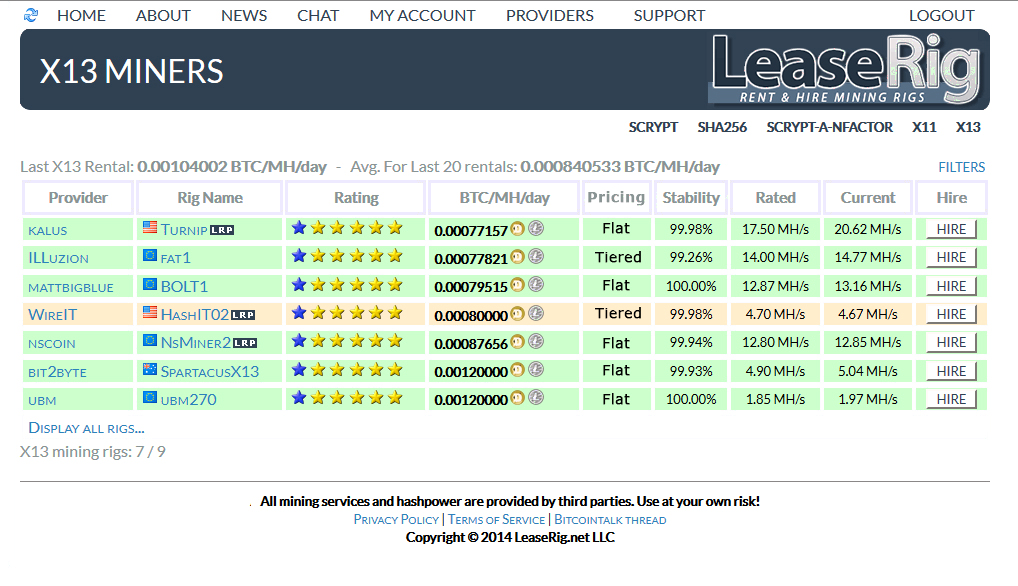Image resolution: width=1018 pixels, height=586 pixels.
Task: Click the silver Litecoin icon in NsMiner2 row
Action: [536, 341]
